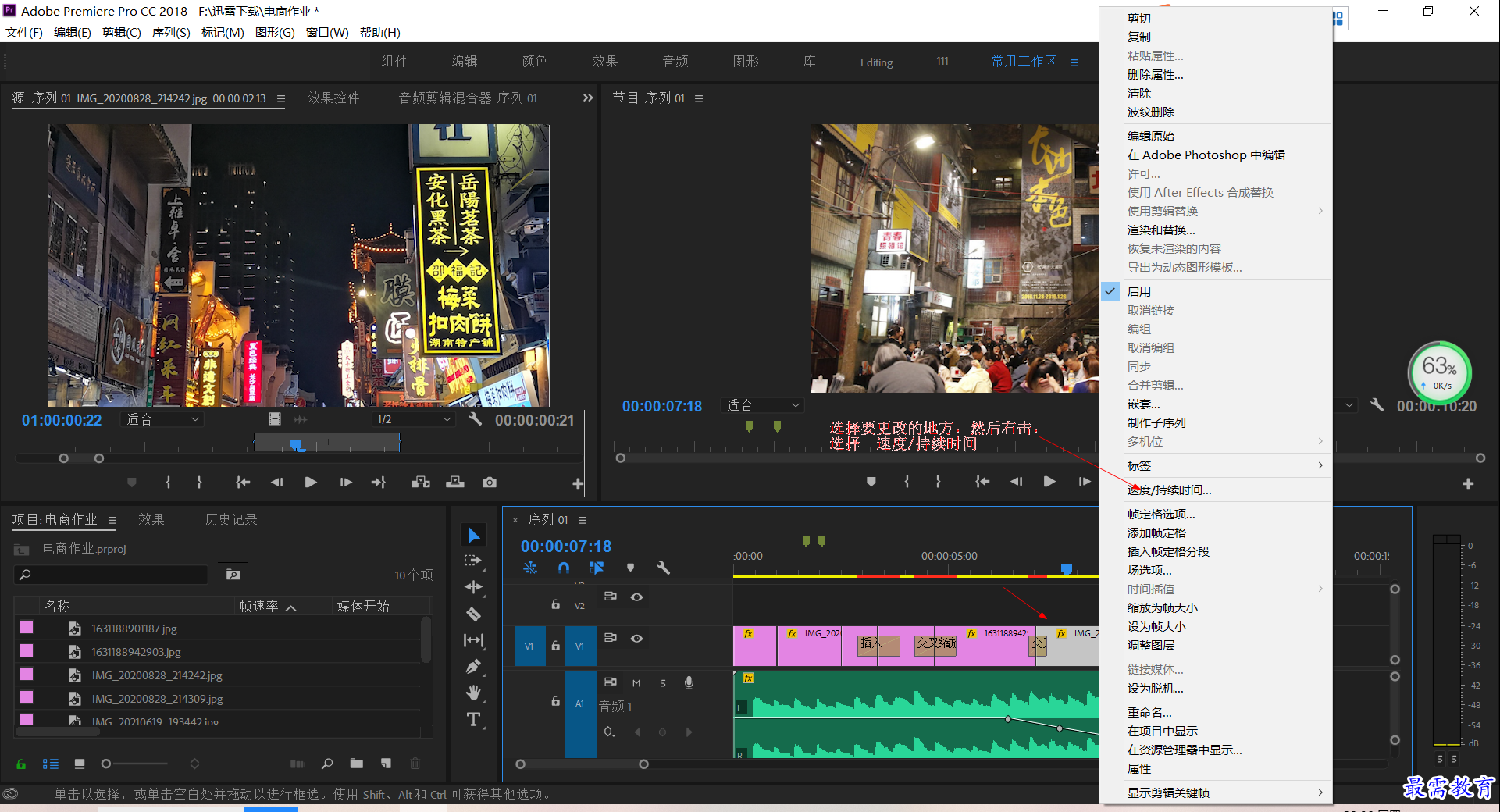Open source monitor settings wrench
The height and width of the screenshot is (812, 1500).
(x=475, y=419)
